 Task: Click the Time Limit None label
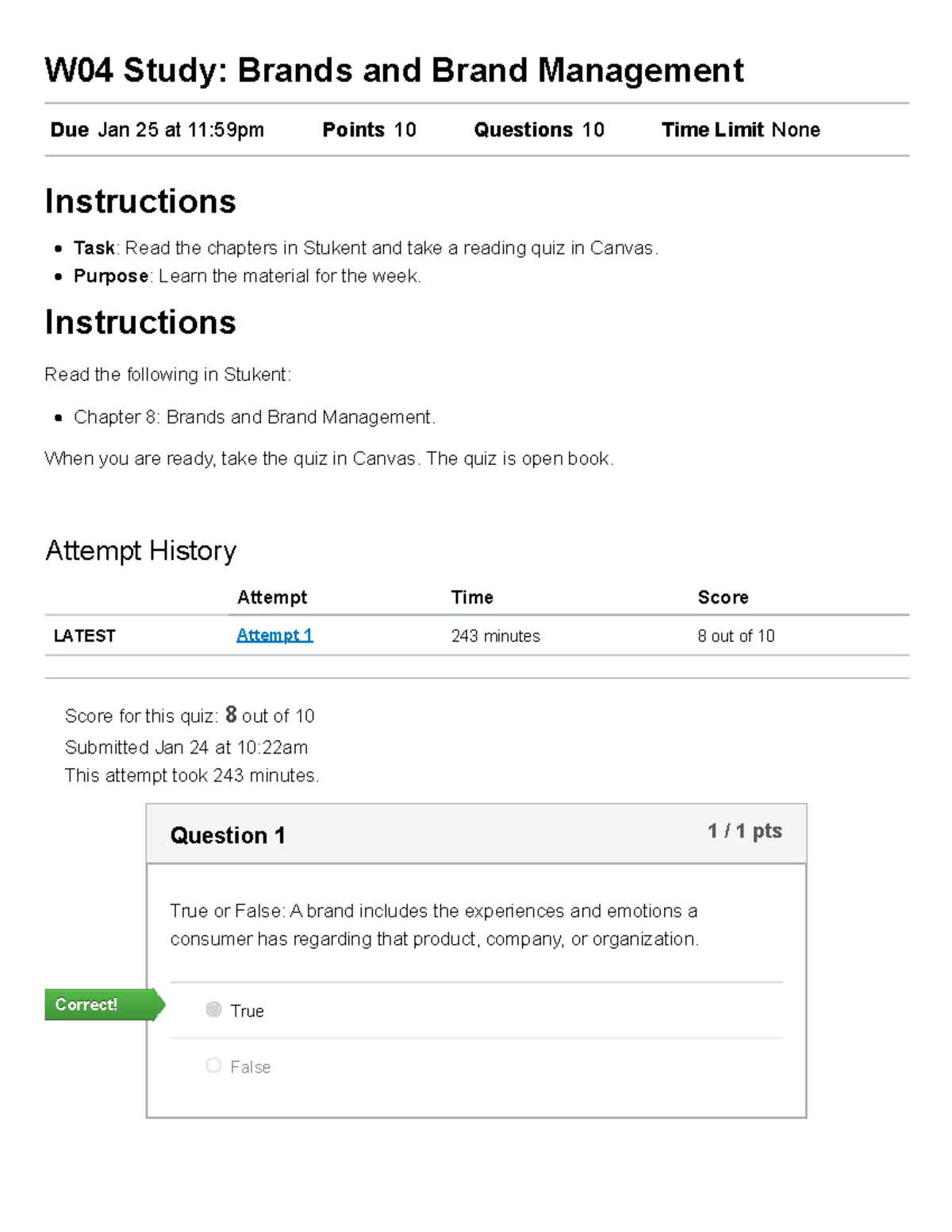(x=740, y=130)
